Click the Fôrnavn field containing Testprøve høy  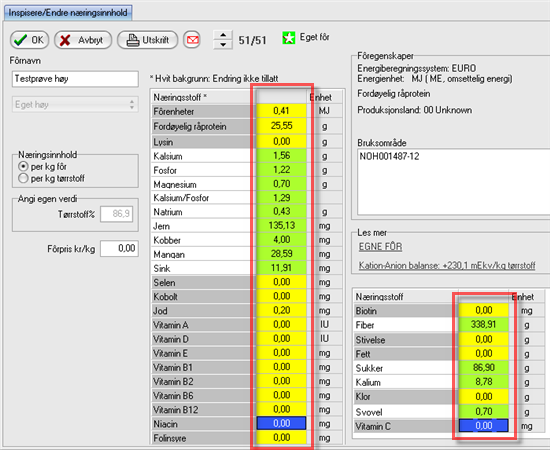[x=75, y=79]
